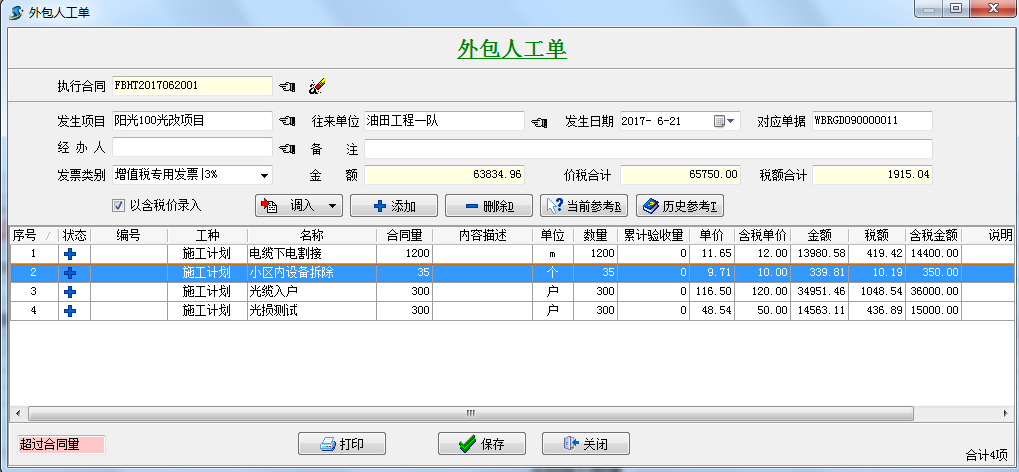Click the pink 超过合同量 legend swatch
The width and height of the screenshot is (1019, 472).
coord(60,444)
